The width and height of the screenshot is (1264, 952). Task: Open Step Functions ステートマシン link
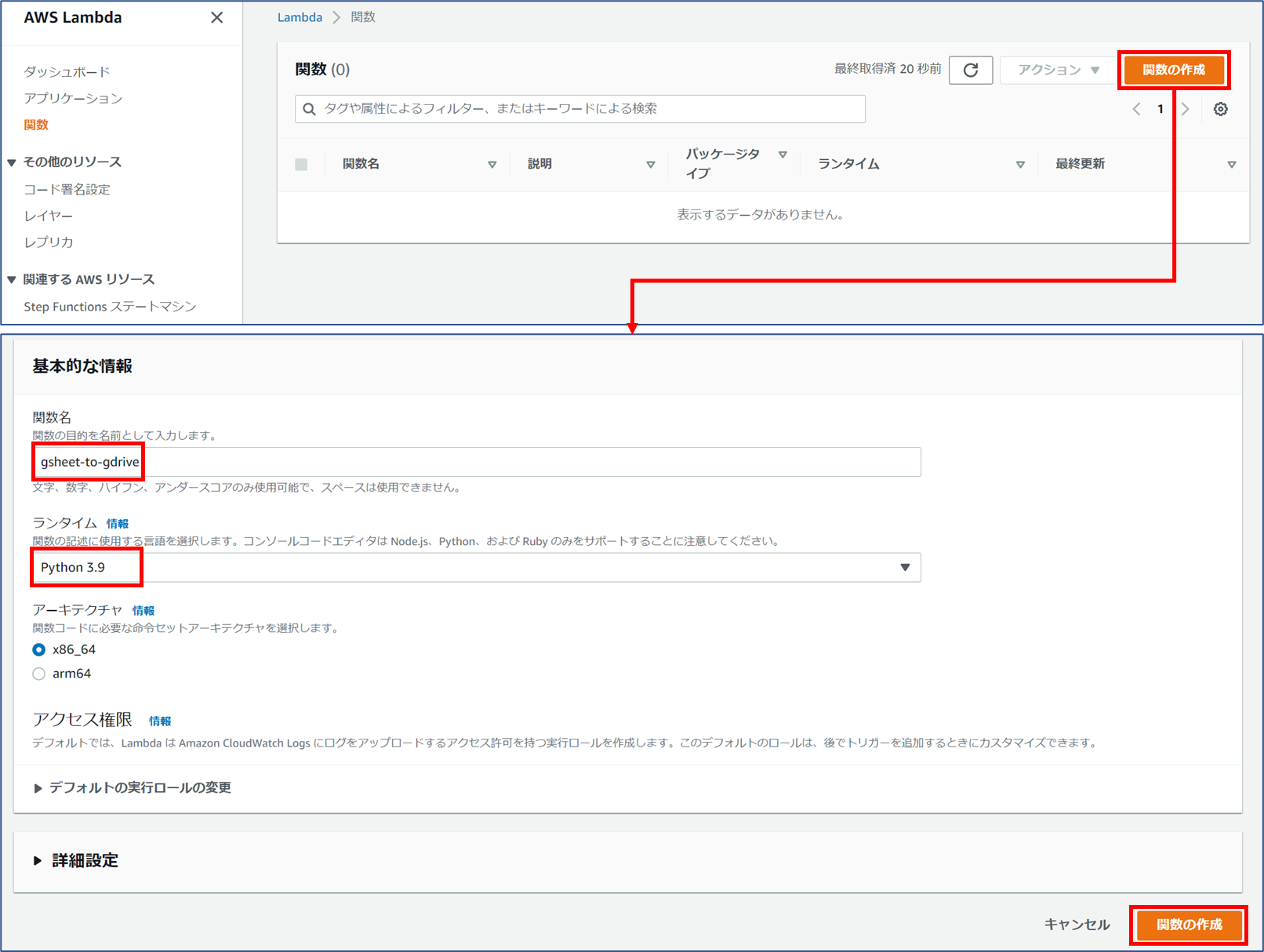click(110, 307)
